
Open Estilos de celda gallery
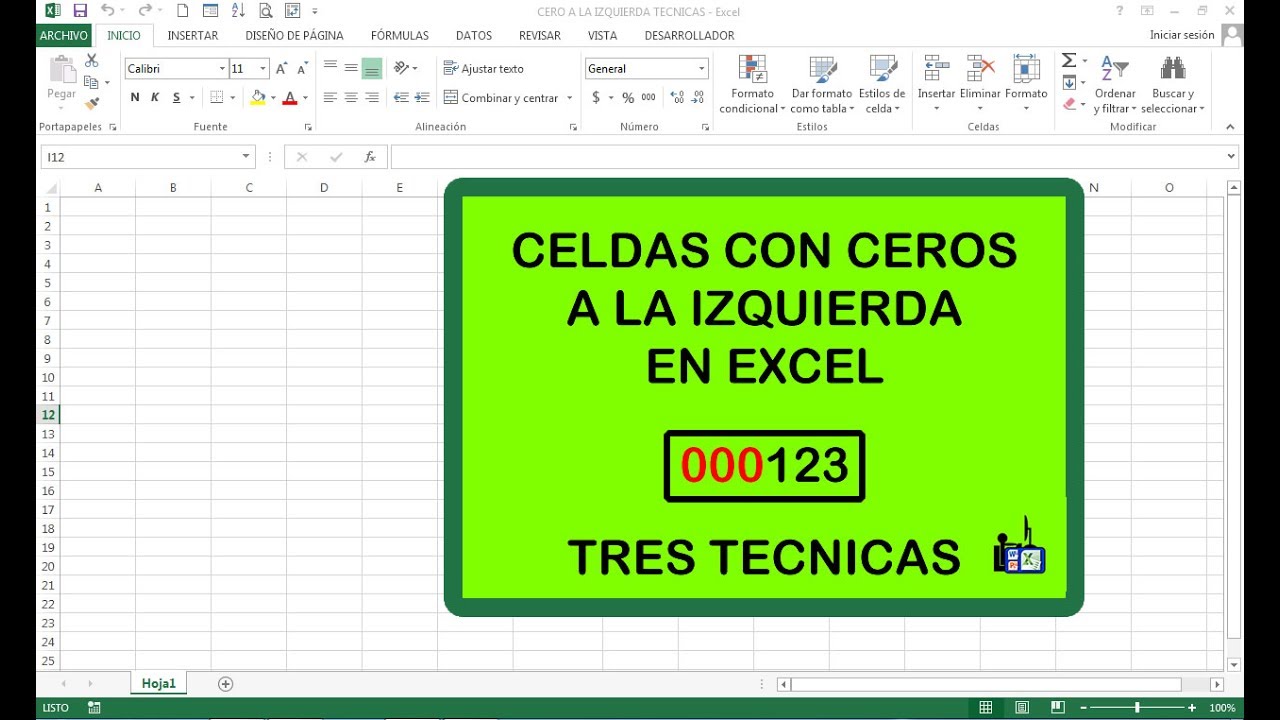click(882, 85)
